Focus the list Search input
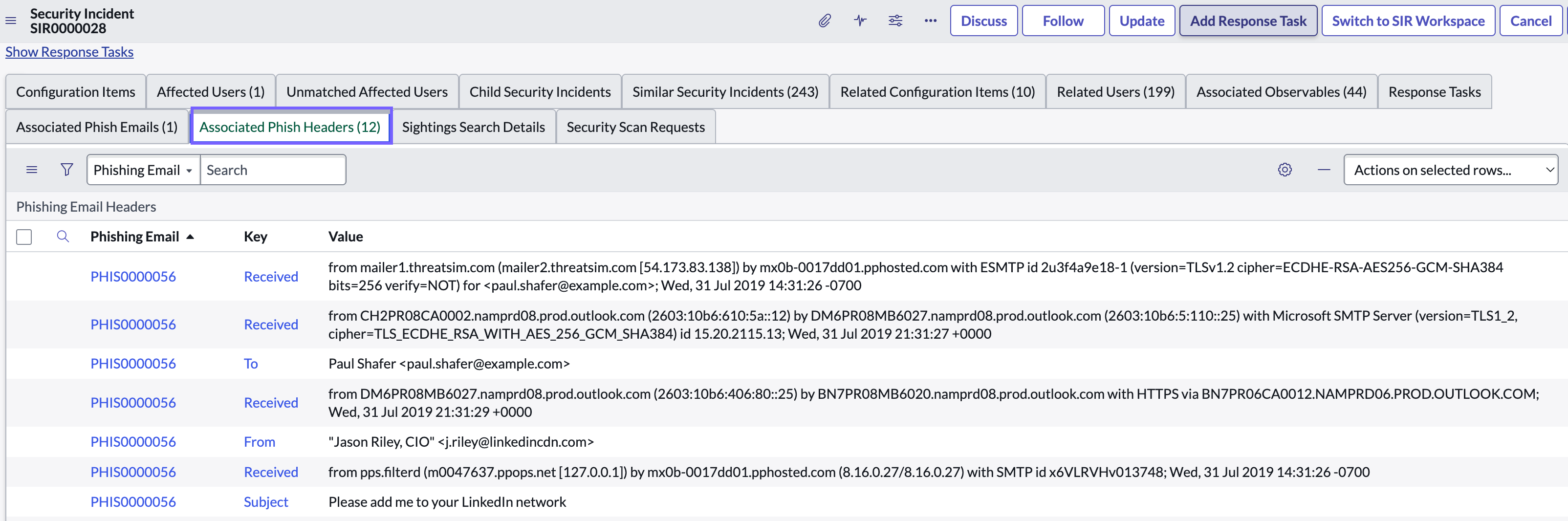This screenshot has width=1568, height=521. (x=273, y=170)
